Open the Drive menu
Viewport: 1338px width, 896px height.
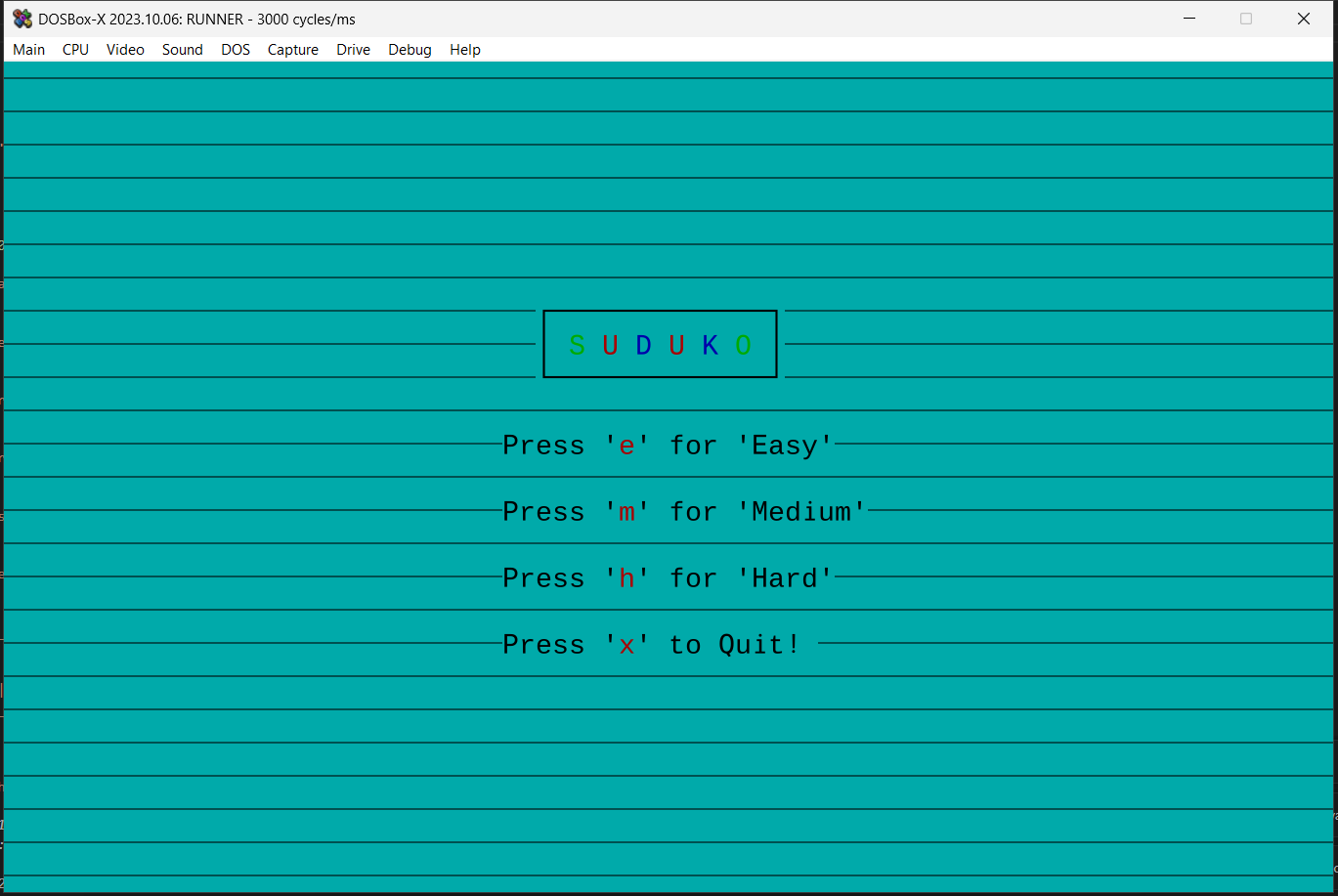(353, 50)
